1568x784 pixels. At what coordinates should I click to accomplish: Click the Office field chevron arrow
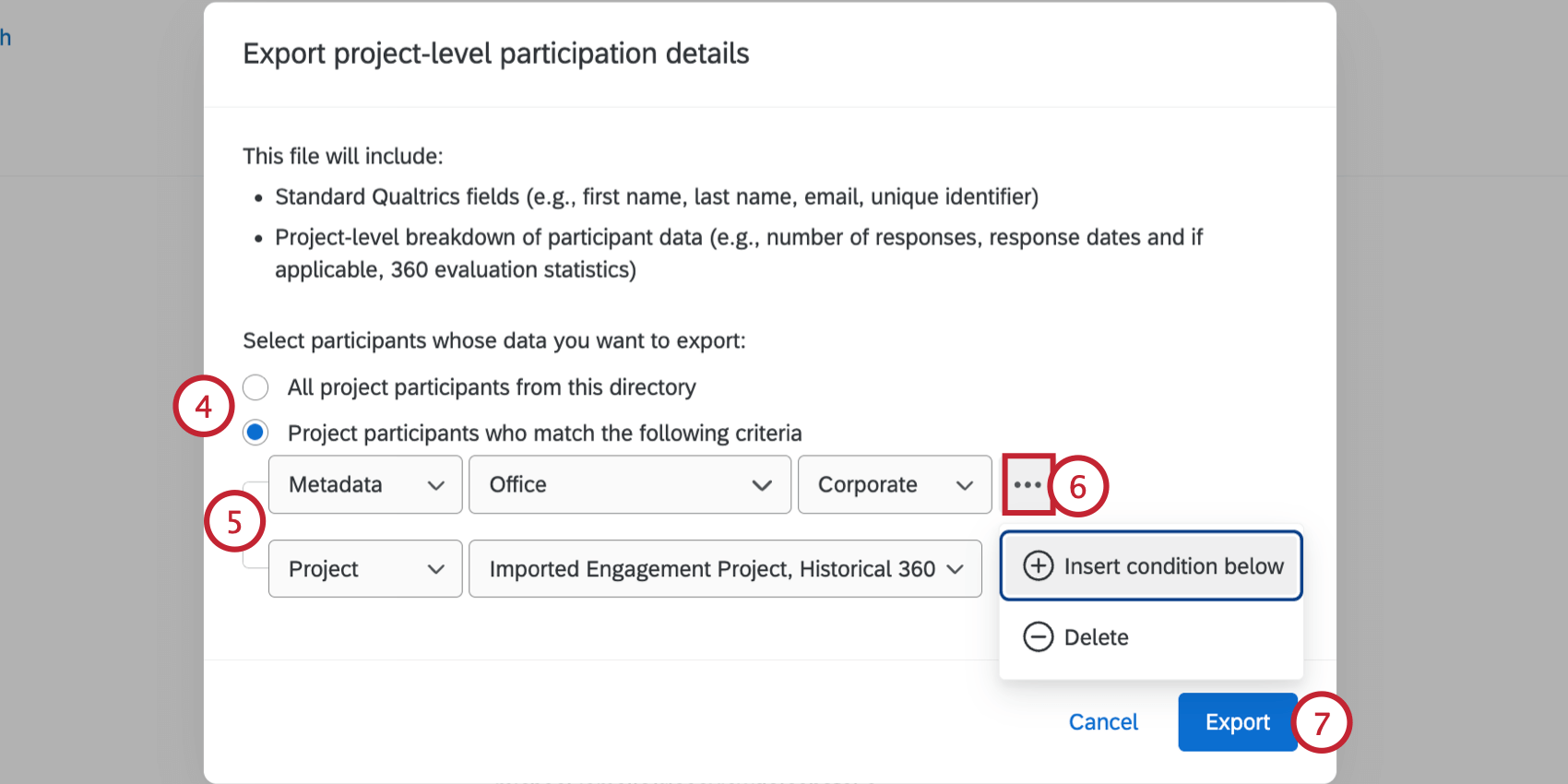click(762, 485)
